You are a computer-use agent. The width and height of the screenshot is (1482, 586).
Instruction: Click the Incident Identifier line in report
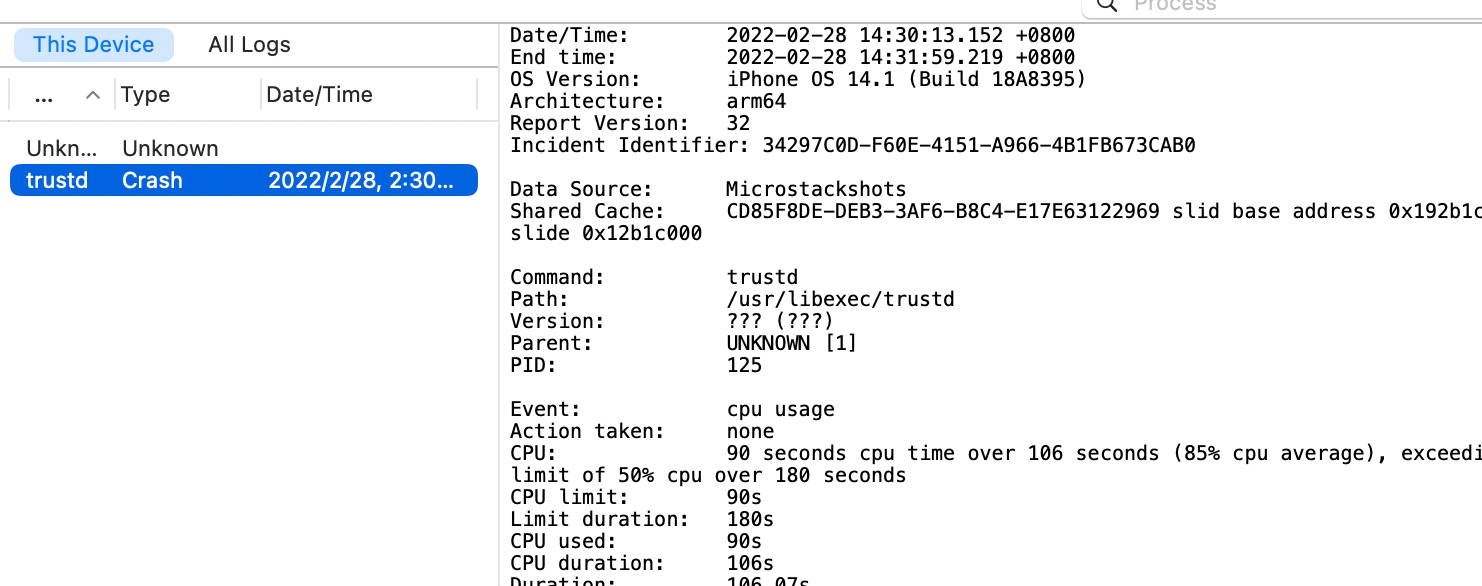pos(853,145)
